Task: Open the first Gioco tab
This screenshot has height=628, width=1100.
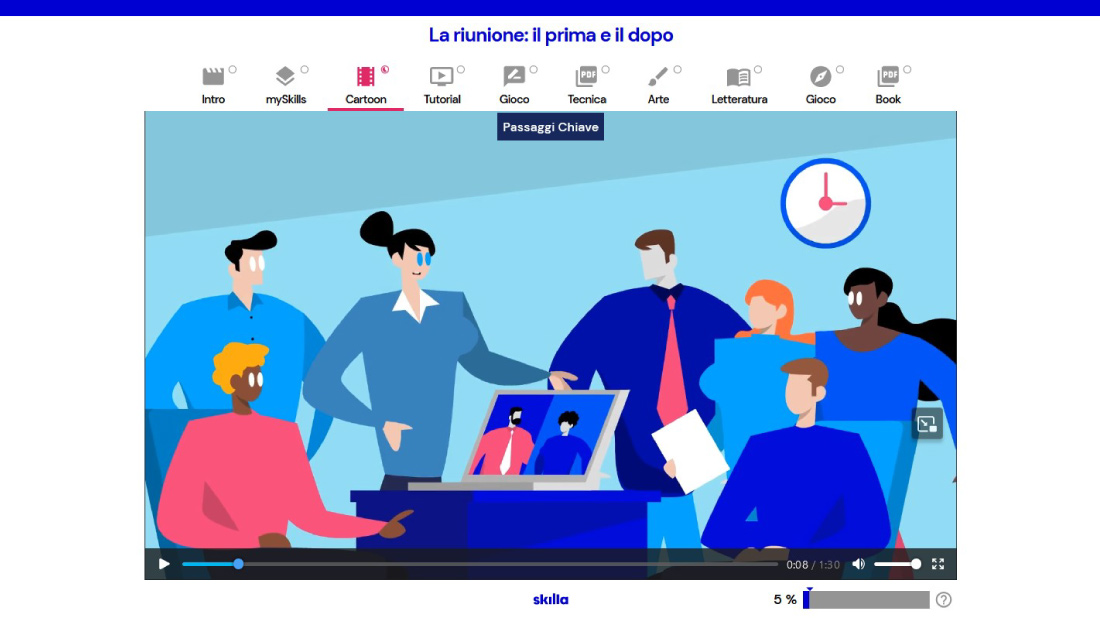Action: [x=514, y=86]
